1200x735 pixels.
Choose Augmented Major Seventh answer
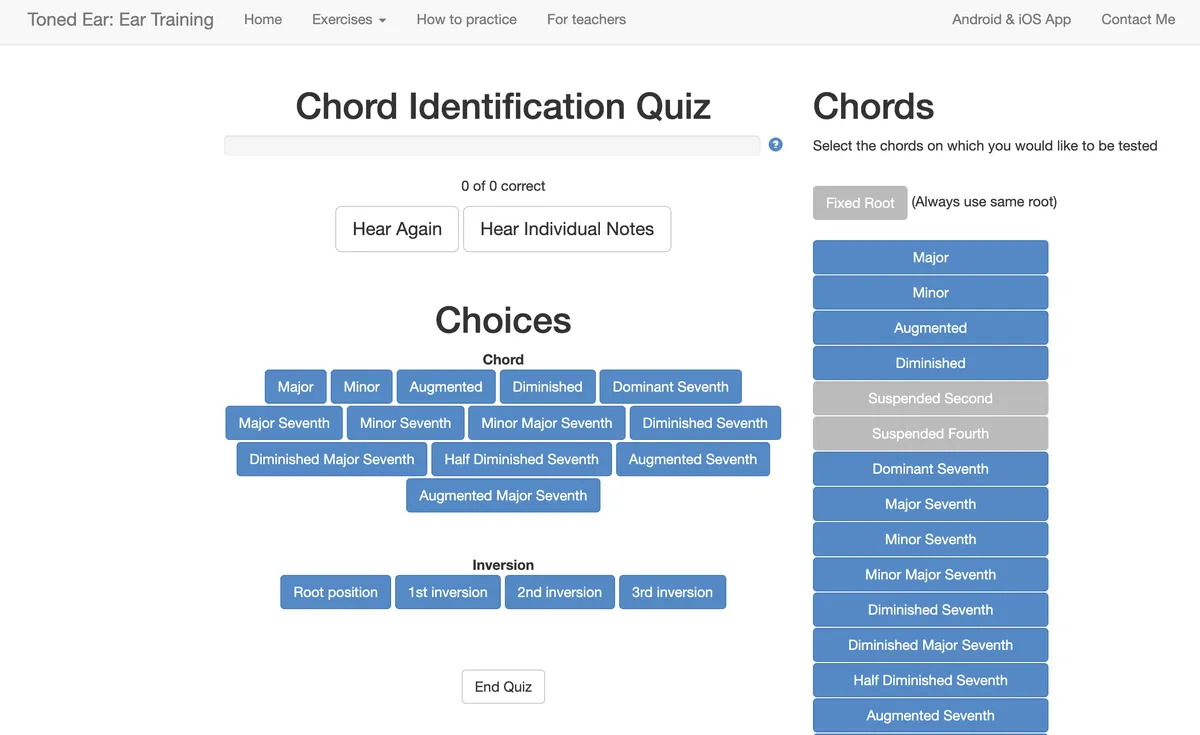pyautogui.click(x=503, y=495)
